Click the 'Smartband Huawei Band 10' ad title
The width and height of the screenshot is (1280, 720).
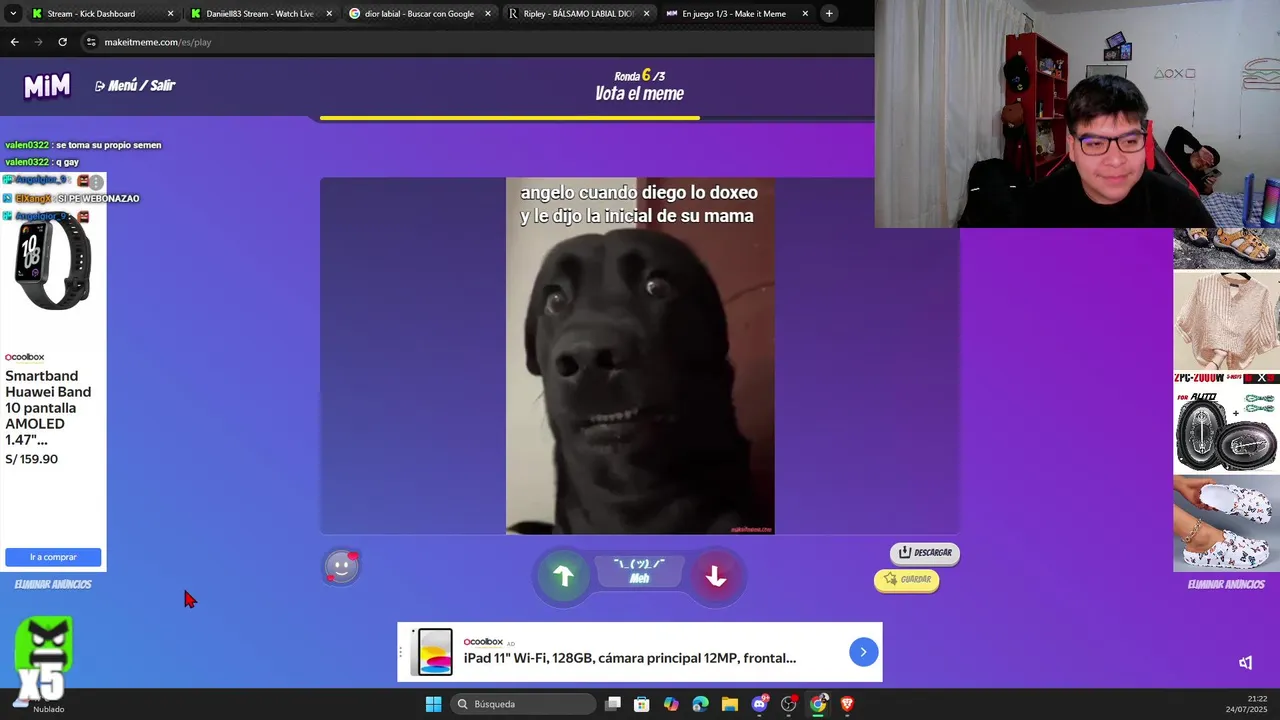click(x=48, y=408)
